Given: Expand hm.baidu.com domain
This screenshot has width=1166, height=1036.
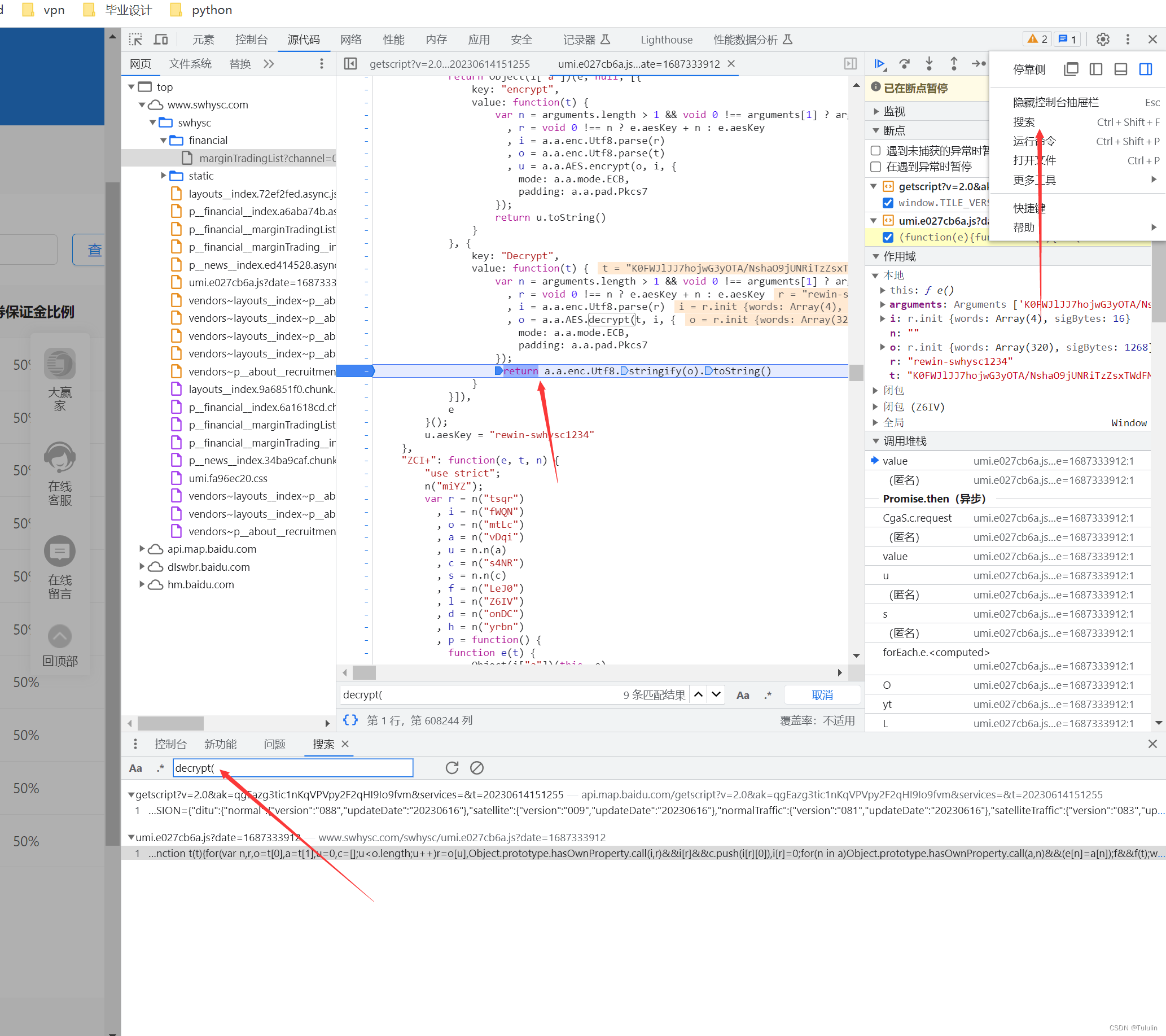Looking at the screenshot, I should pos(142,584).
